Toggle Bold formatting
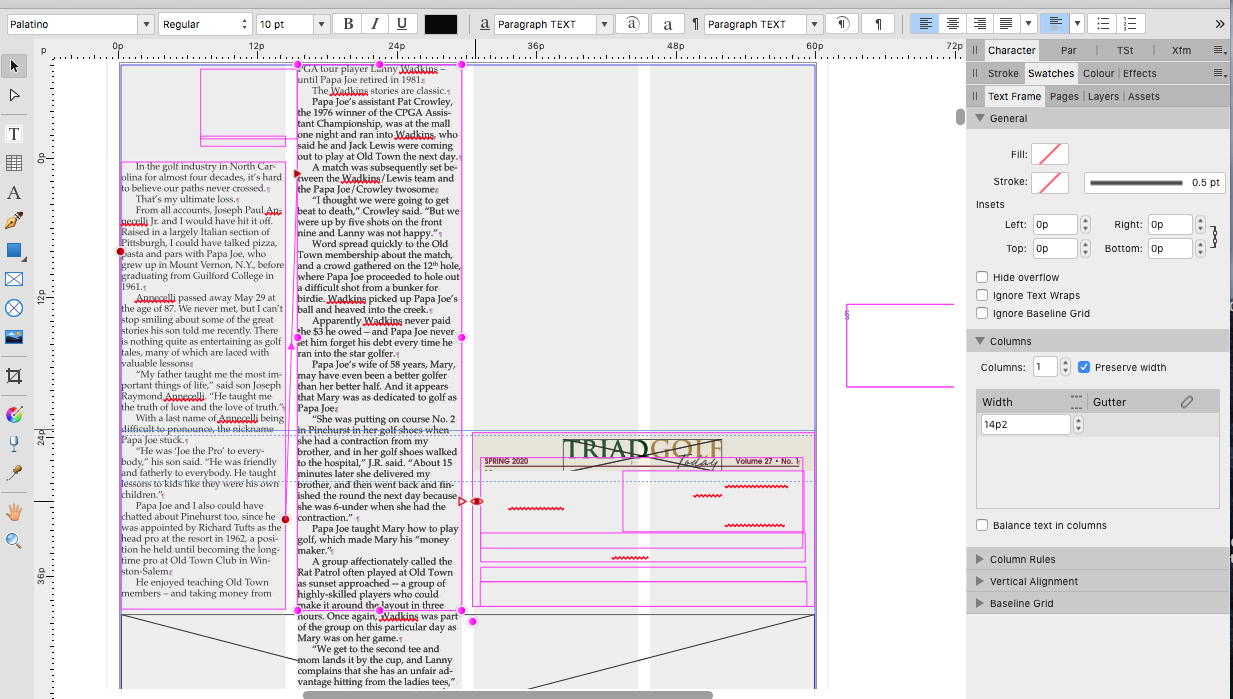Screen dimensions: 1233x699 349,24
